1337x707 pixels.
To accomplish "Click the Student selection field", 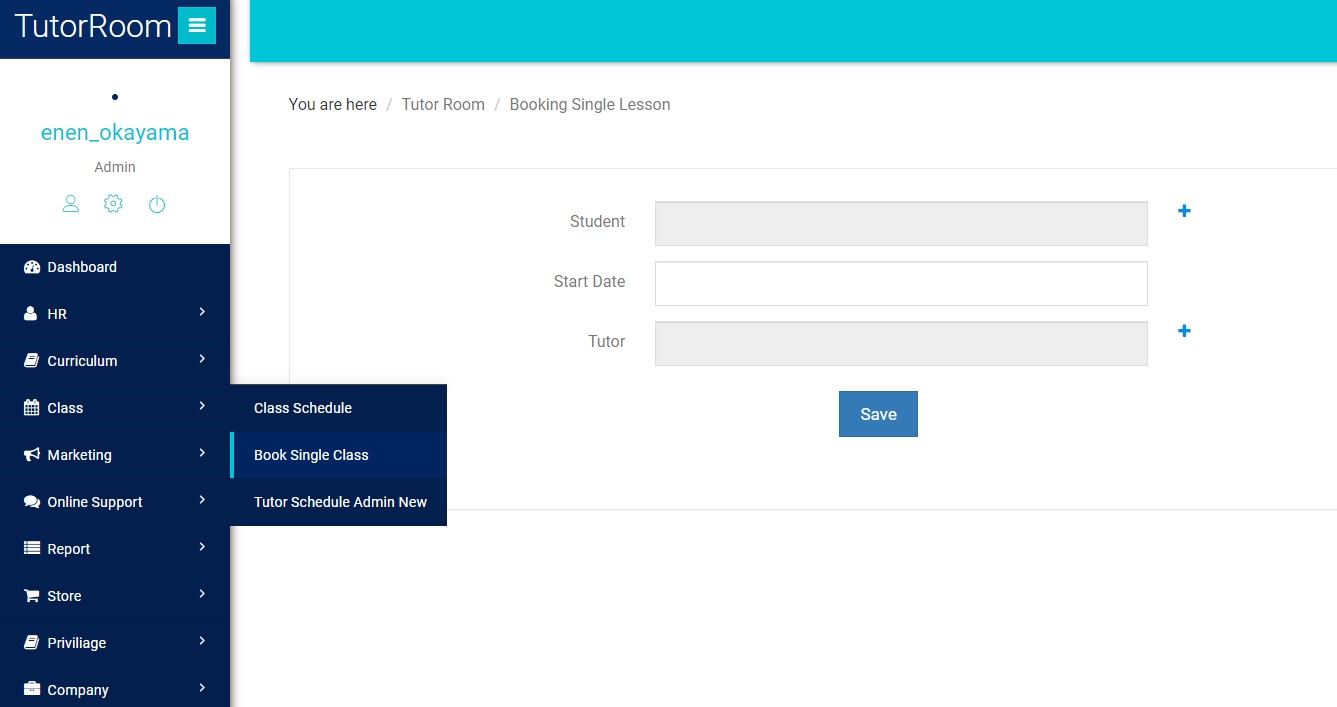I will coord(900,224).
